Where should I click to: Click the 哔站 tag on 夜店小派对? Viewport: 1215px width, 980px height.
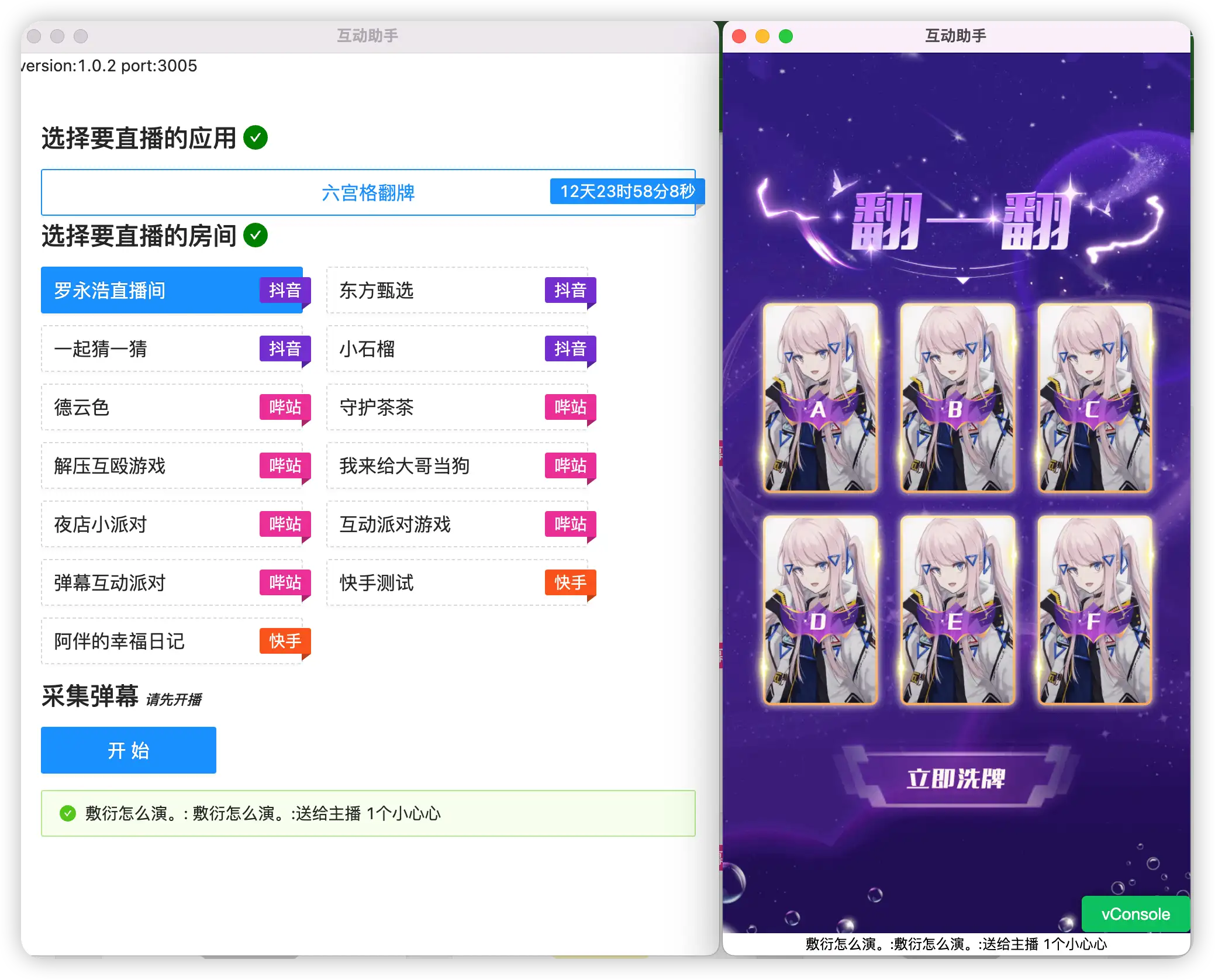(x=285, y=524)
